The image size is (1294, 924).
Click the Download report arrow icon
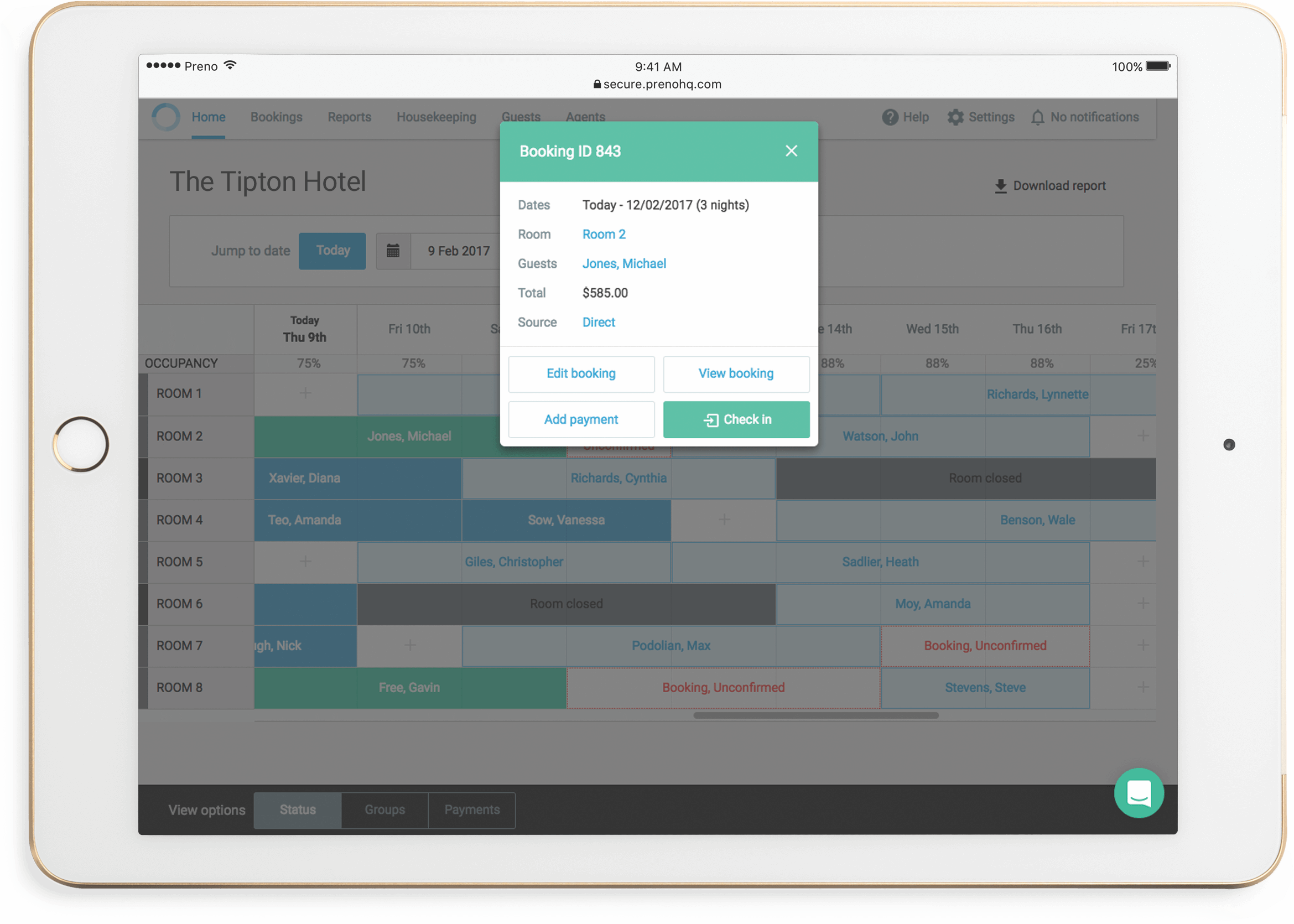pos(1000,186)
